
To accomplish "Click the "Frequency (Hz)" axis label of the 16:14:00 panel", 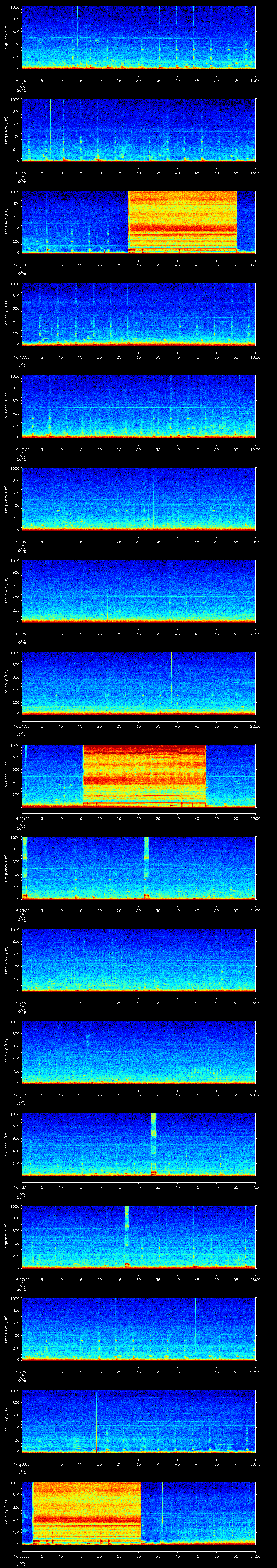I will pyautogui.click(x=6, y=38).
